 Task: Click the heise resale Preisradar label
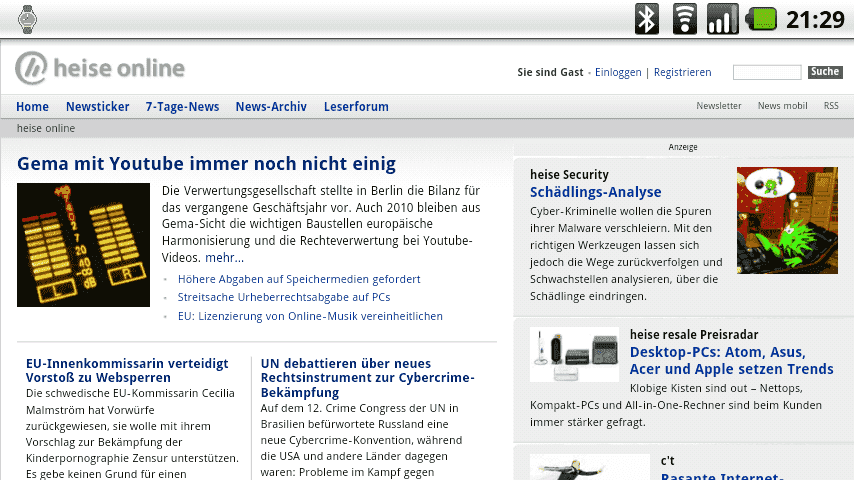coord(694,335)
